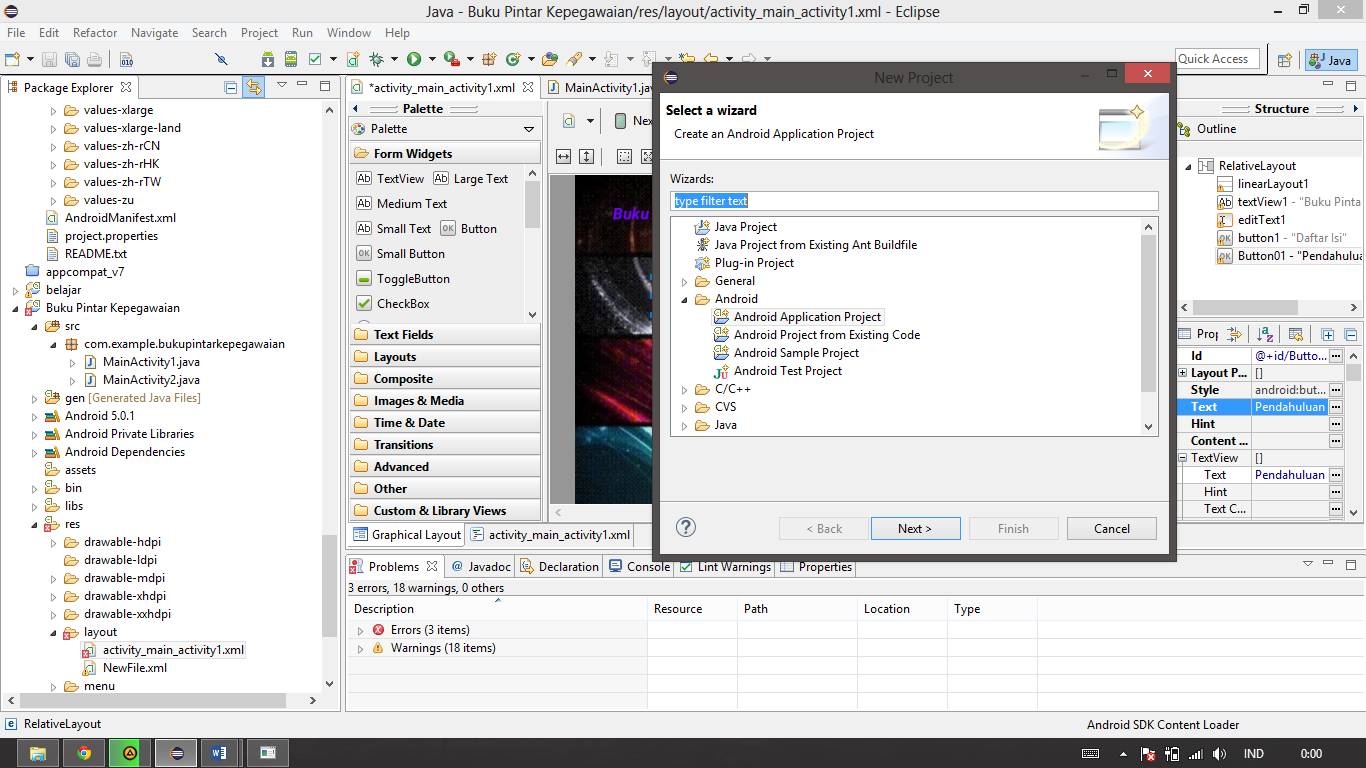Toggle the CheckBox widget in Palette
Screen dimensions: 1366x768
[393, 304]
